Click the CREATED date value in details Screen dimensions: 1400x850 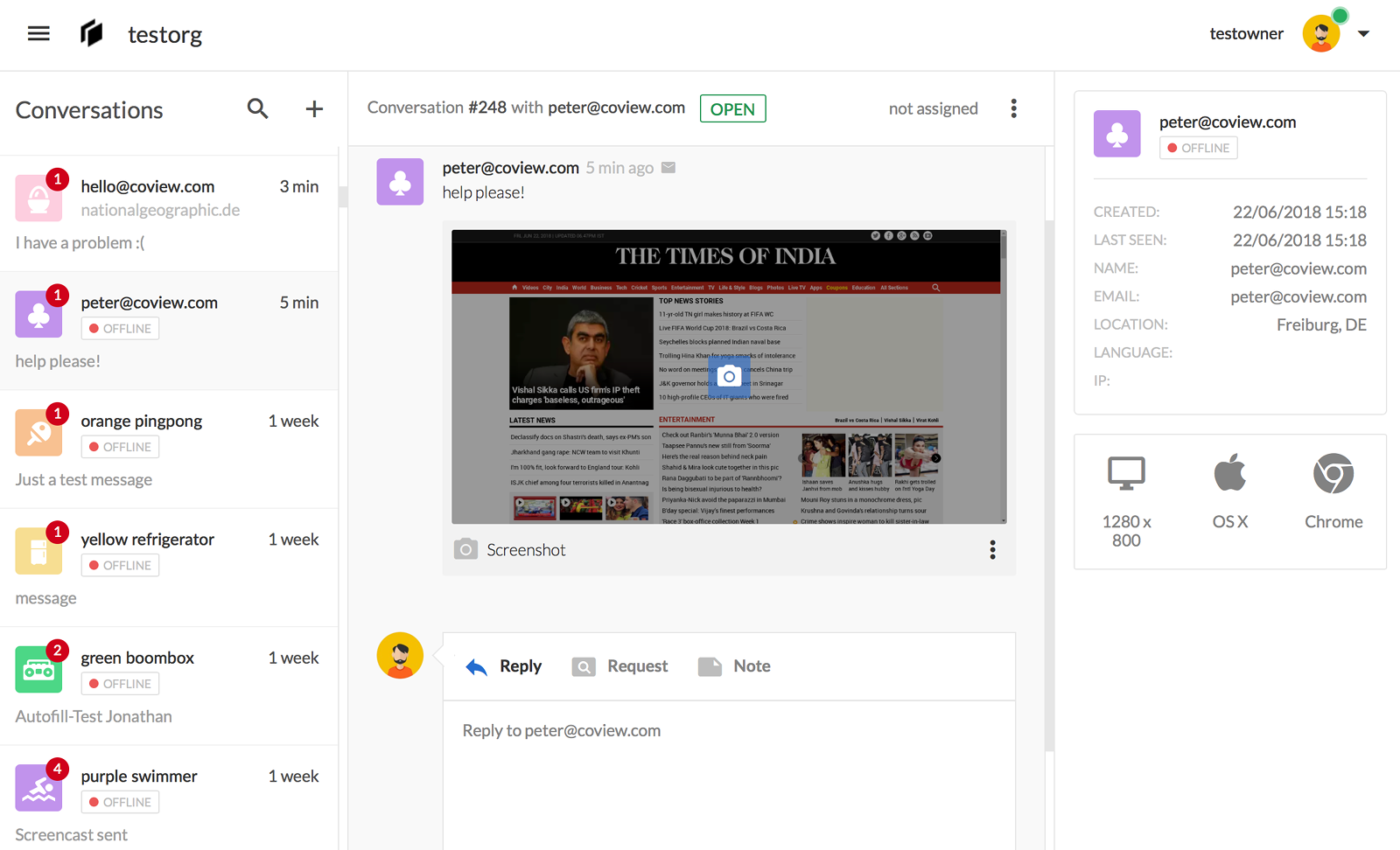tap(1299, 212)
